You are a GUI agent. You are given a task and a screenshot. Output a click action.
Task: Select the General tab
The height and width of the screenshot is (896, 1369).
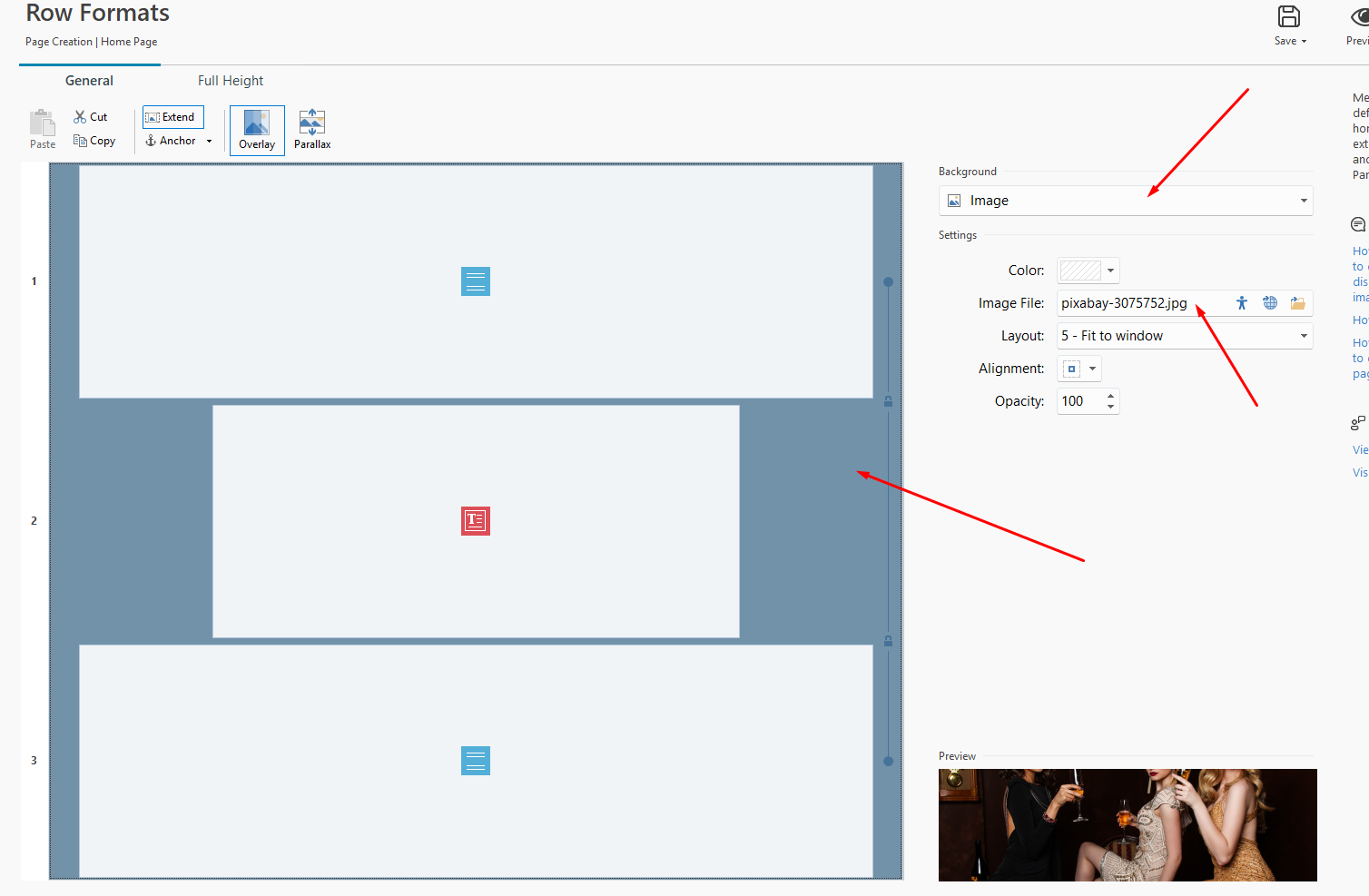click(89, 81)
